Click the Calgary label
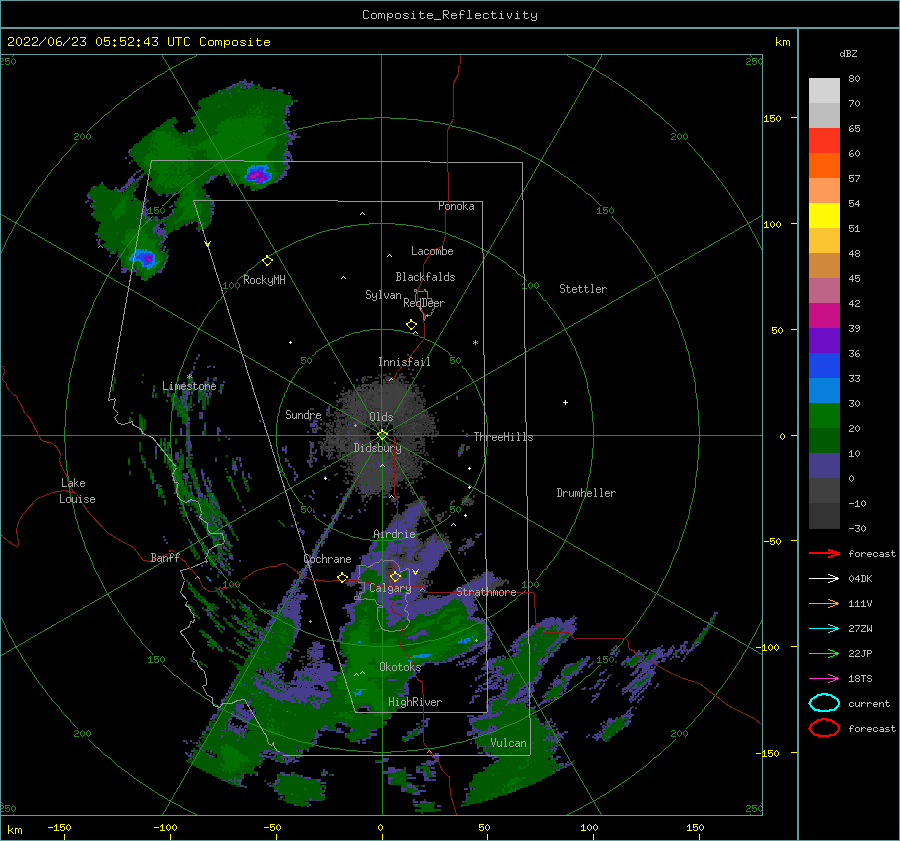The image size is (900, 841). (x=390, y=588)
